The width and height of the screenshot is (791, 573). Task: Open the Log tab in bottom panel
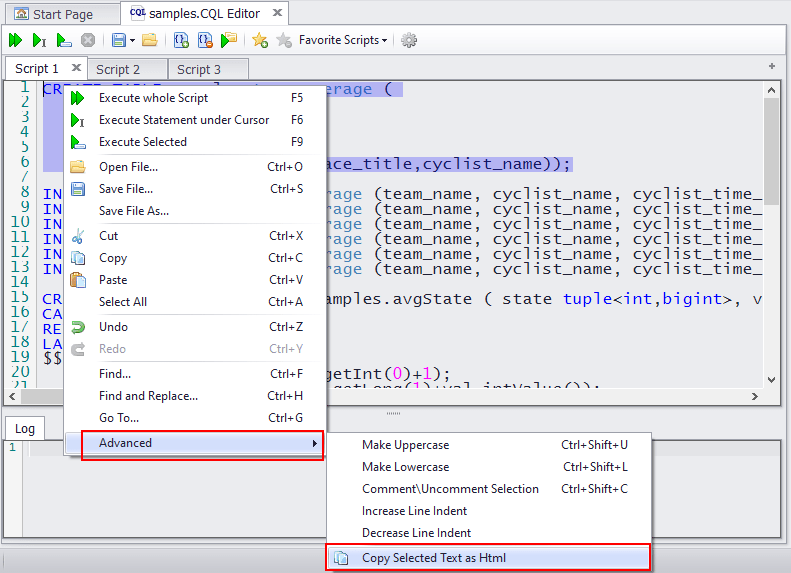[25, 428]
